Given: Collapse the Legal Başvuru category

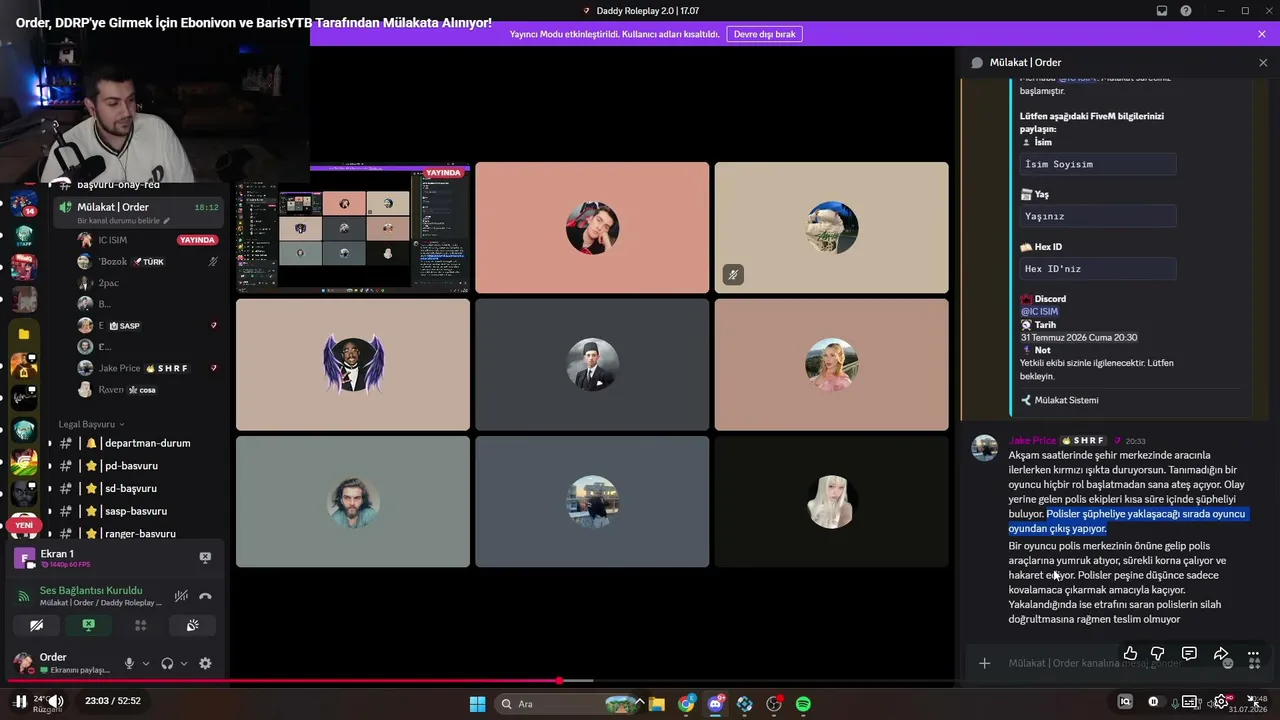Looking at the screenshot, I should (90, 424).
